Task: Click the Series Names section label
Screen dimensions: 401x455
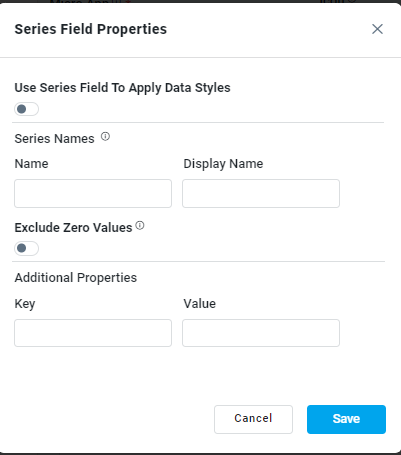Action: point(55,139)
